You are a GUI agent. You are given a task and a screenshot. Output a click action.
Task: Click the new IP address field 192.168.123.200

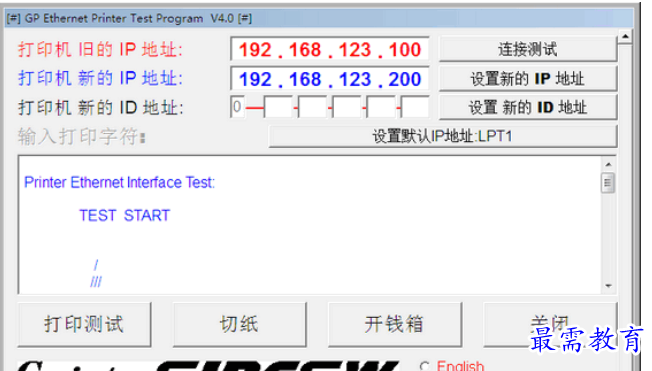pyautogui.click(x=329, y=79)
